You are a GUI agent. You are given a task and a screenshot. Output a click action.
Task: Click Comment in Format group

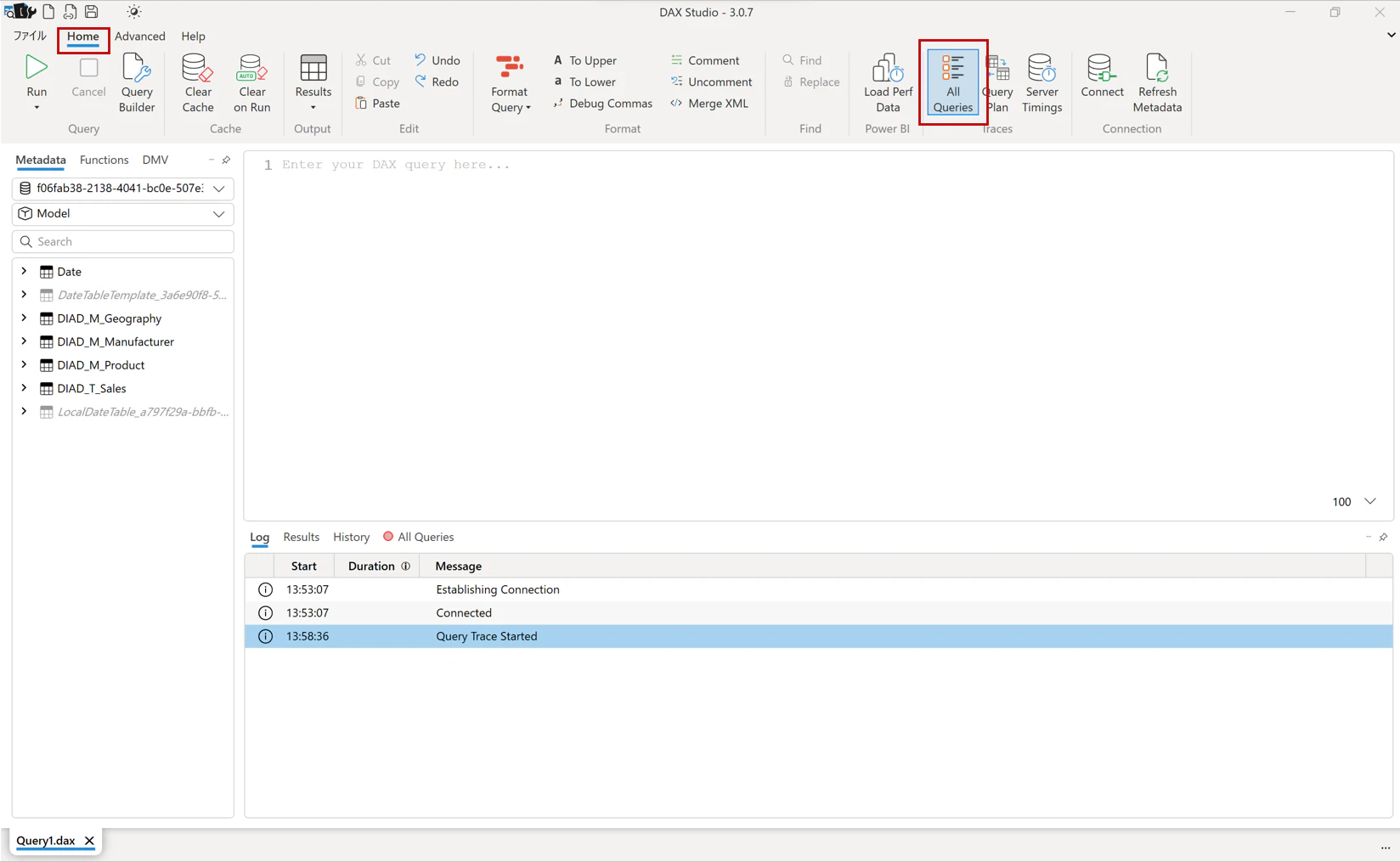click(x=705, y=60)
